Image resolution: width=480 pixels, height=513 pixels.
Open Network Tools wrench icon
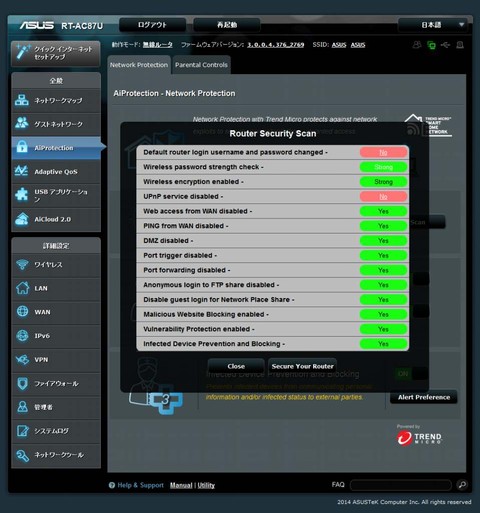click(22, 455)
